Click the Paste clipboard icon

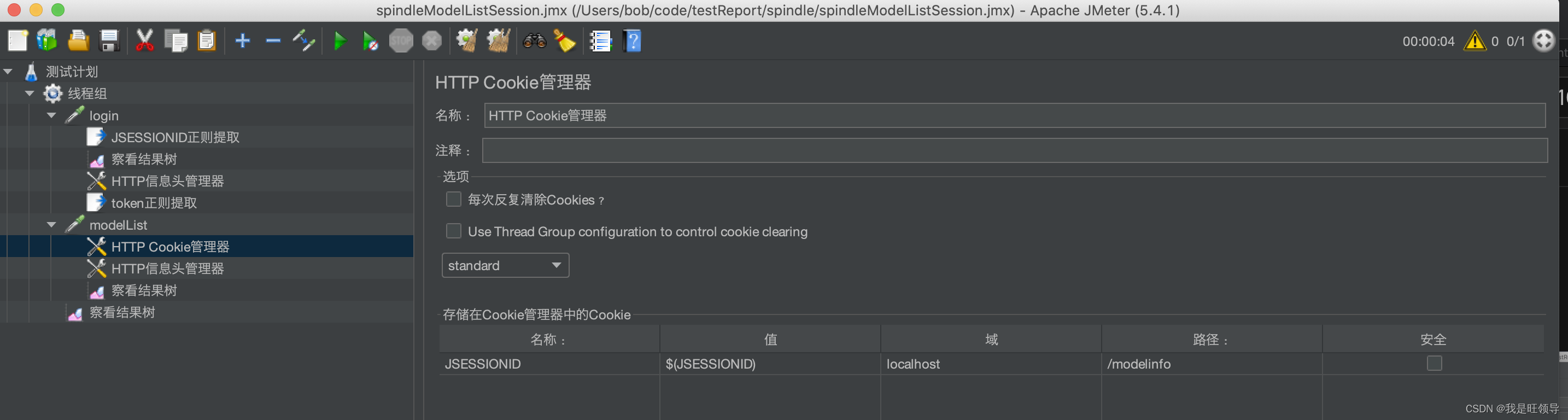207,41
